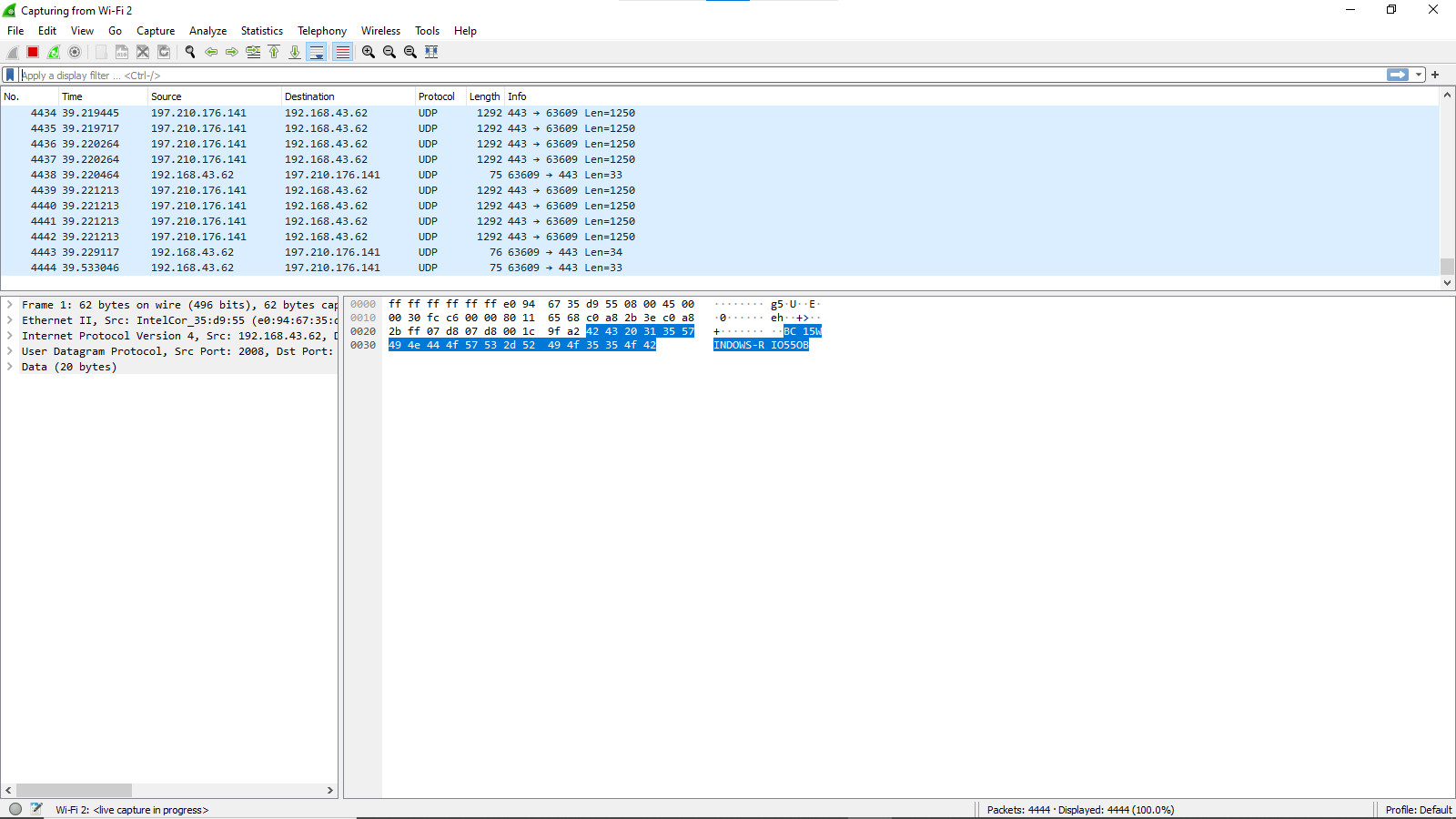Expand the User Datagram Protocol section
This screenshot has height=819, width=1456.
9,351
